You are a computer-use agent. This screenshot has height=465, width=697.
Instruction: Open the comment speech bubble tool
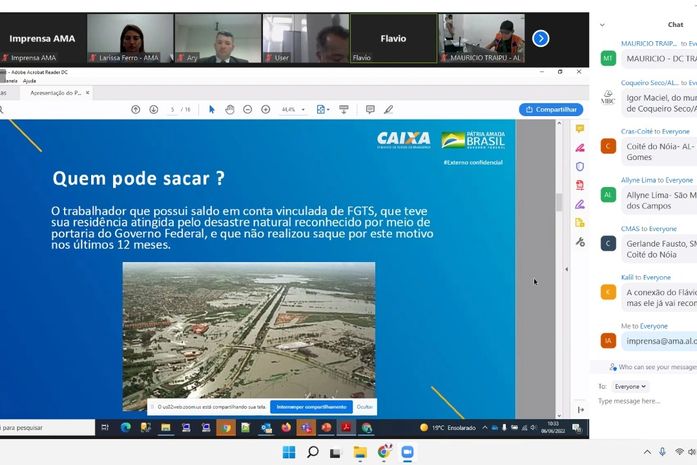click(370, 109)
